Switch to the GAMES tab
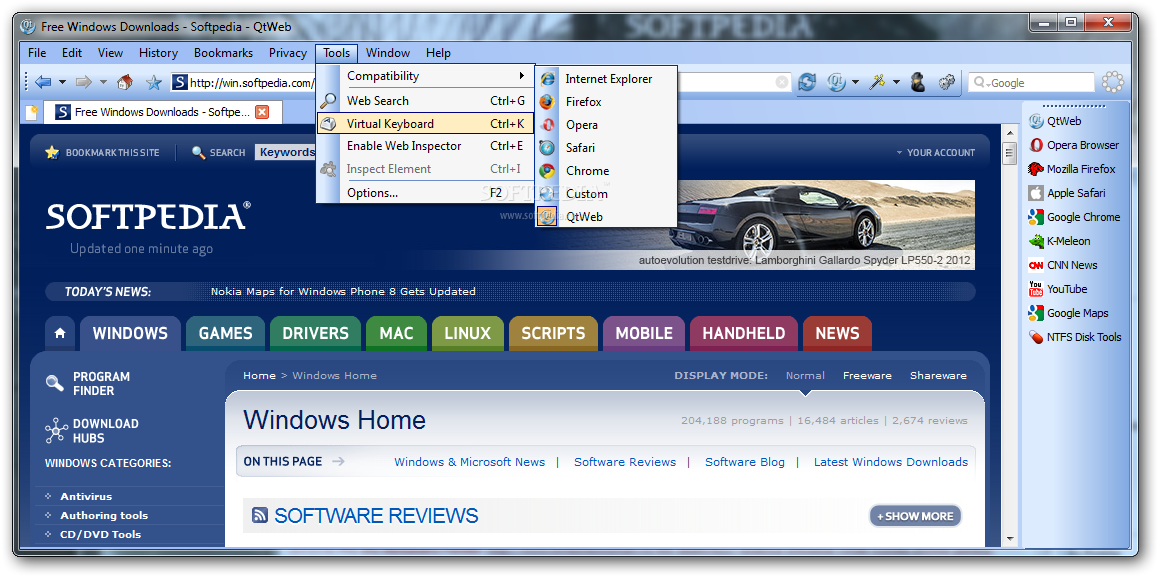 (225, 333)
